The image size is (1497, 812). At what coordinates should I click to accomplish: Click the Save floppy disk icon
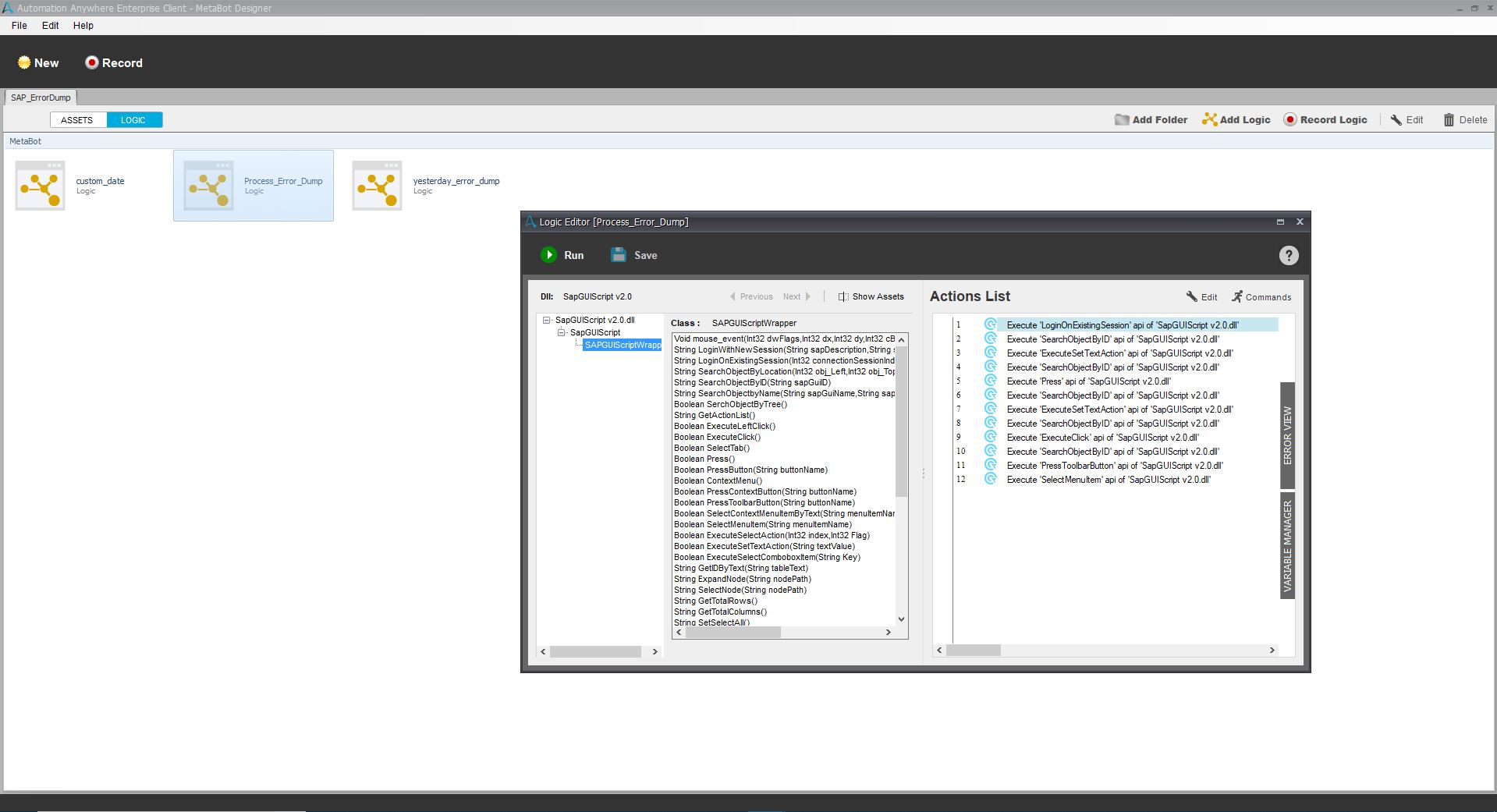(x=619, y=255)
